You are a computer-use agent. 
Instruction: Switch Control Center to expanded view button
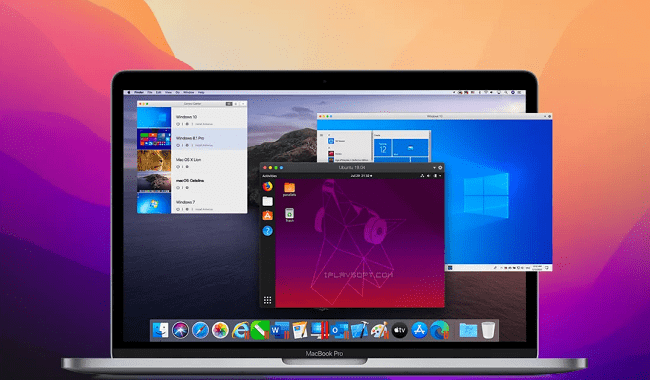point(229,104)
